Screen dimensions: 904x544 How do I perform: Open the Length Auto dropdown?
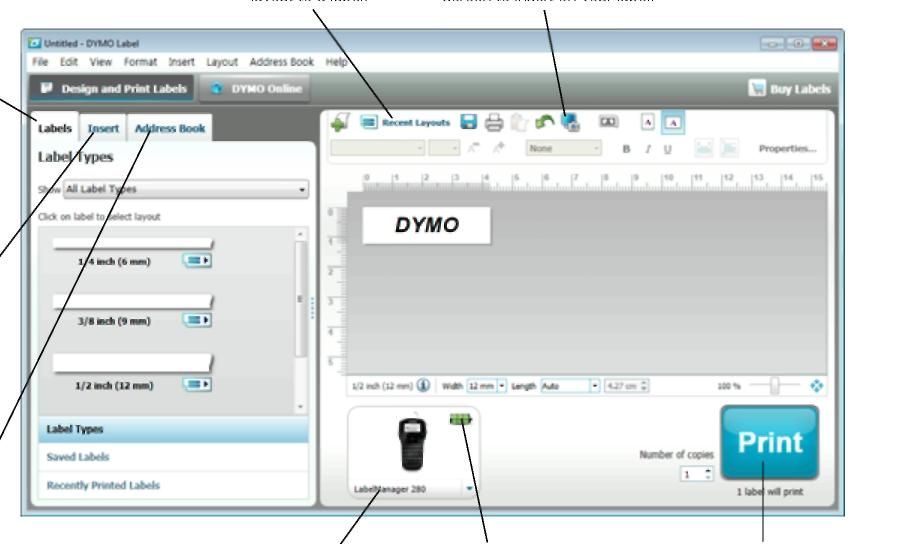[x=570, y=386]
